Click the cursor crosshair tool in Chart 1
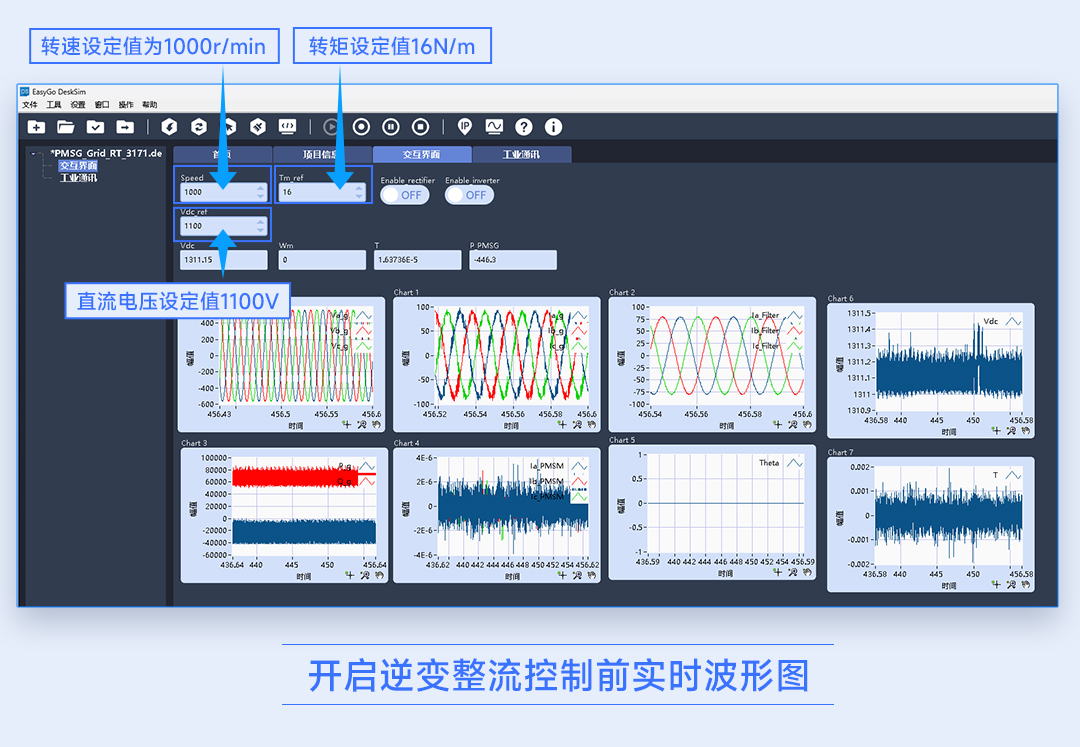The image size is (1080, 747). [562, 425]
